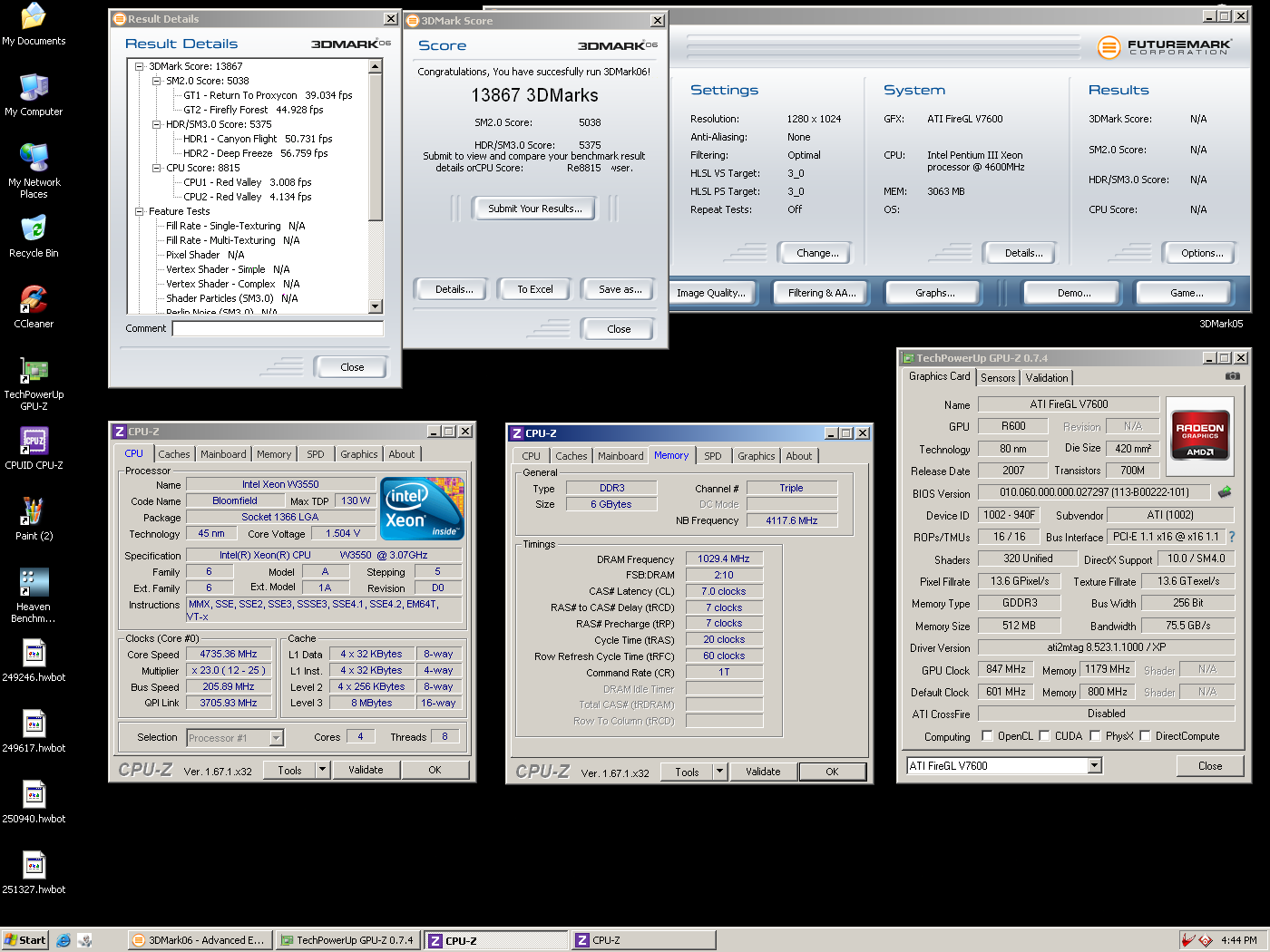The width and height of the screenshot is (1270, 952).
Task: Enable the OpenCL checkbox
Action: (x=987, y=736)
